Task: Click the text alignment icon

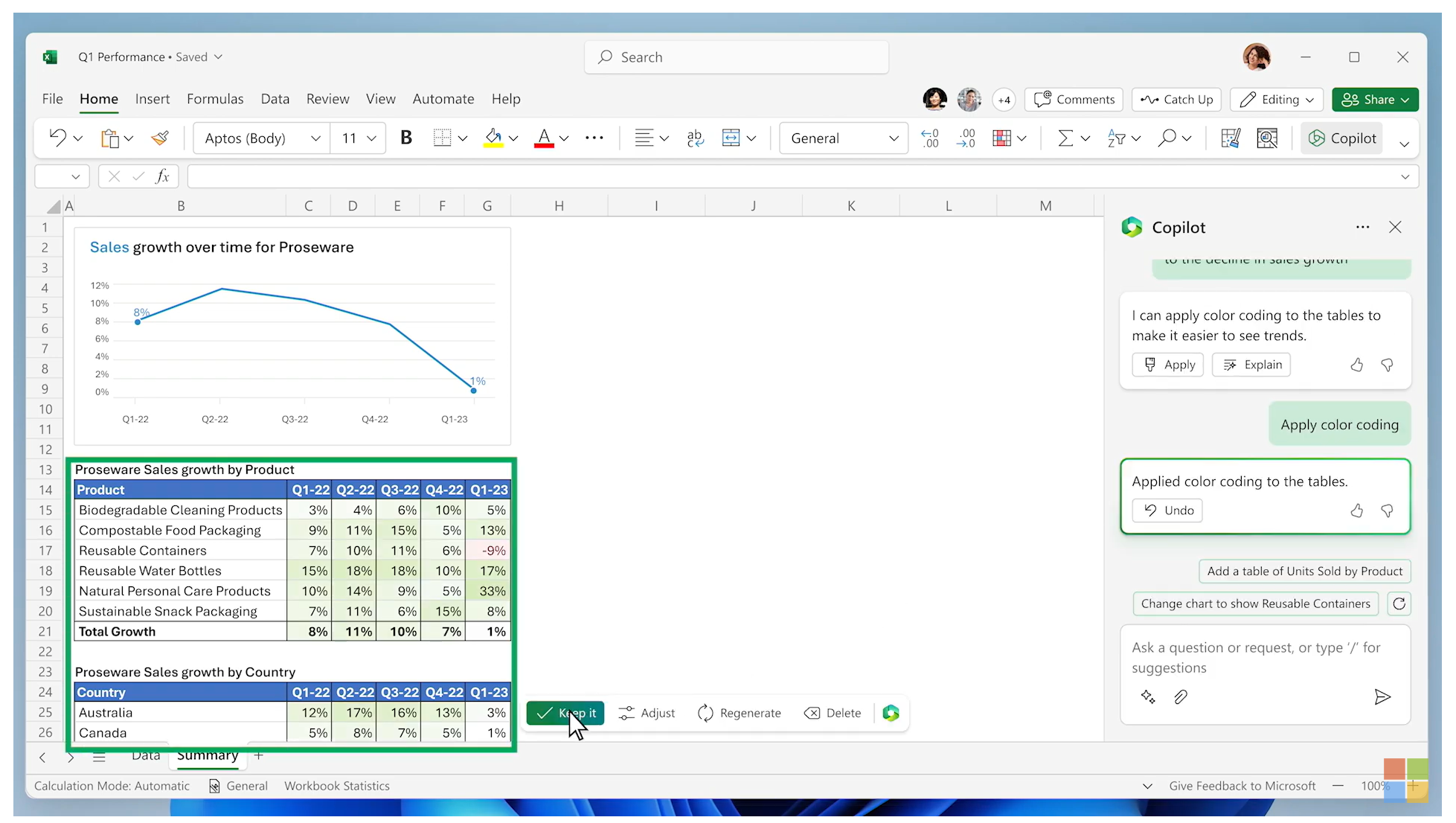Action: tap(644, 138)
